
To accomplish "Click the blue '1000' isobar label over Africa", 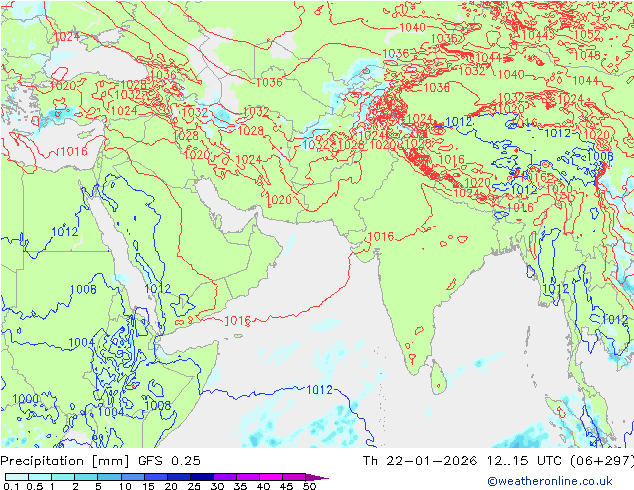I will [25, 399].
